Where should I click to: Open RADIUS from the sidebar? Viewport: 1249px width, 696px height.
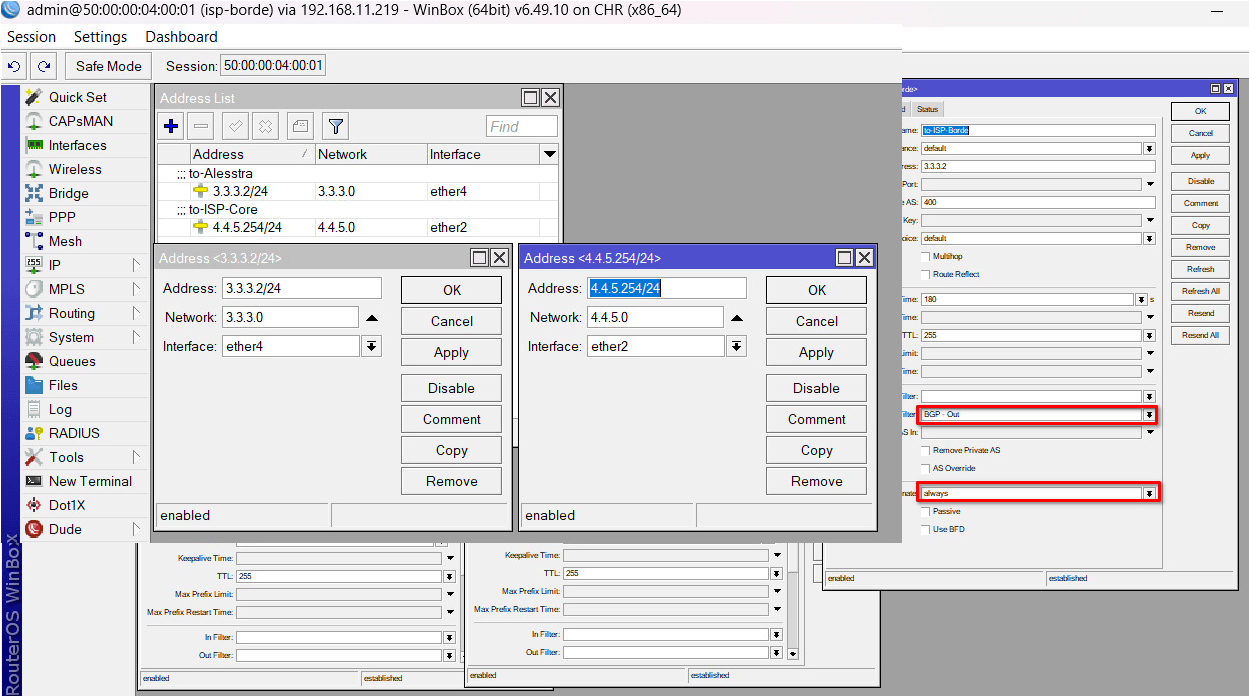pos(74,433)
